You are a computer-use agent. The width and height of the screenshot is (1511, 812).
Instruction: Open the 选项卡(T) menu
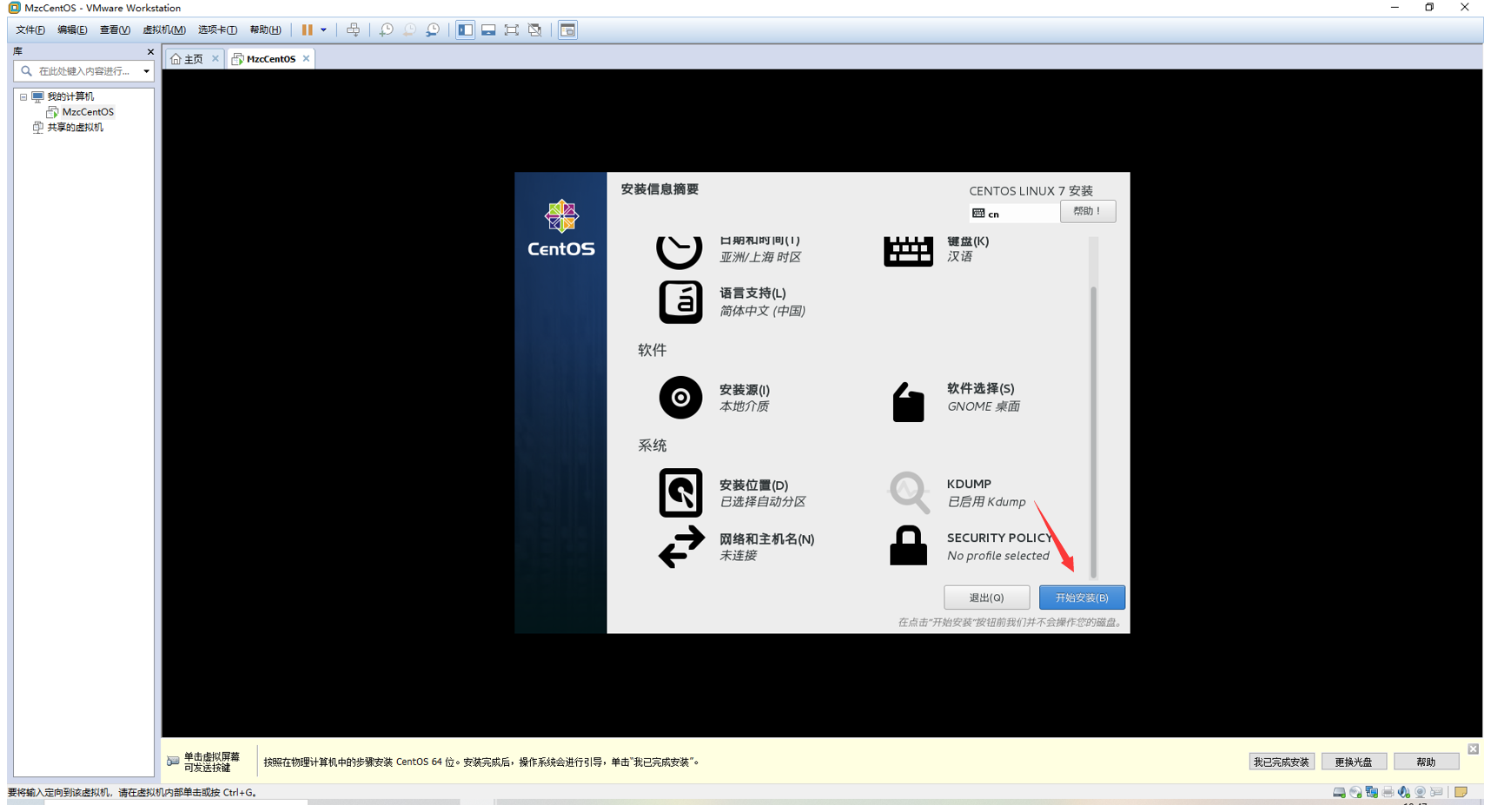click(x=217, y=30)
